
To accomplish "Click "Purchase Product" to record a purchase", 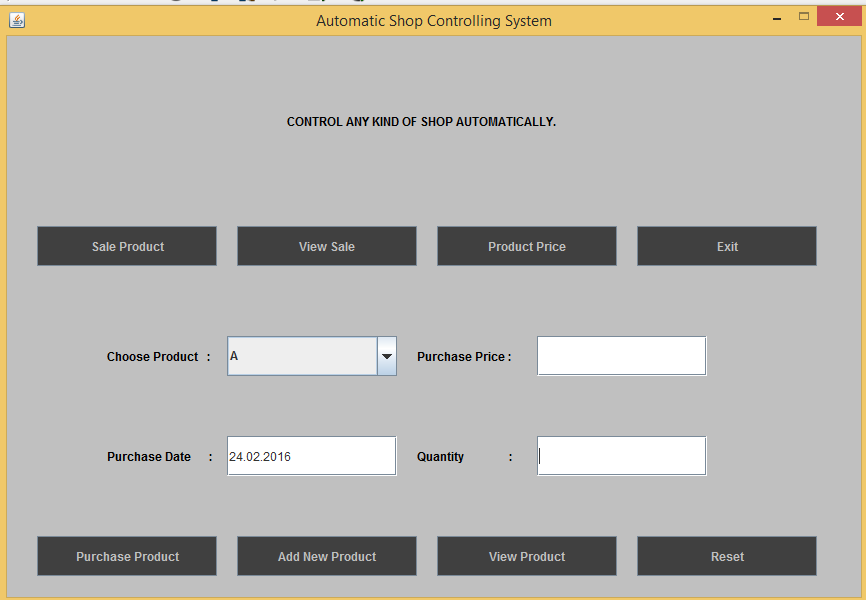I will pyautogui.click(x=126, y=556).
